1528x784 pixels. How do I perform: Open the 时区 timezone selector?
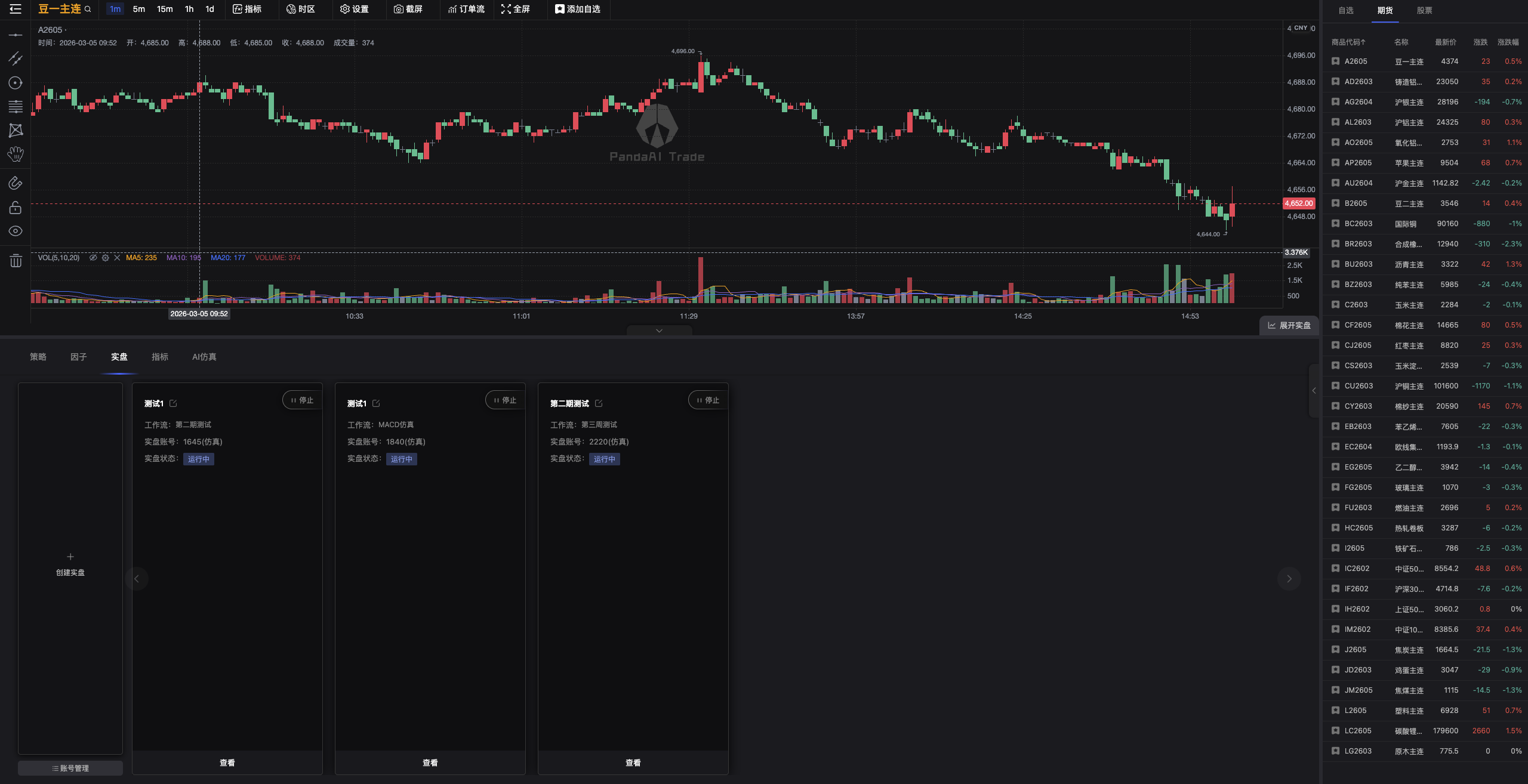301,9
